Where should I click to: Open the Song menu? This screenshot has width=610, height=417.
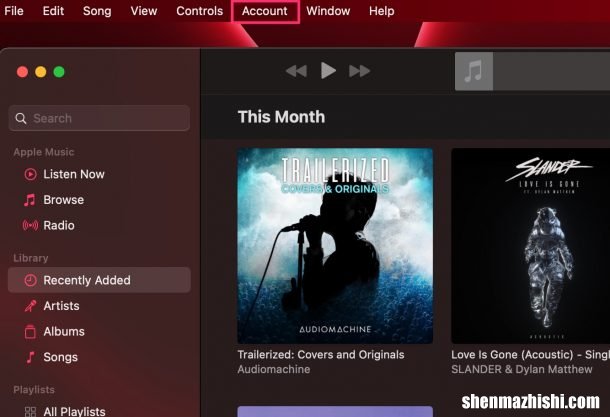tap(97, 11)
